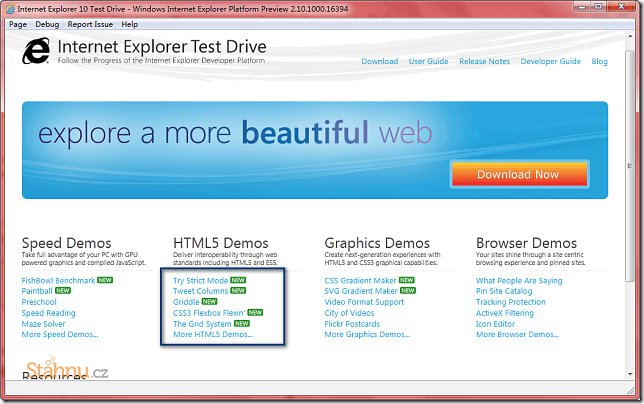The width and height of the screenshot is (644, 404).
Task: Open Try Strict Mode demo
Action: tap(200, 280)
